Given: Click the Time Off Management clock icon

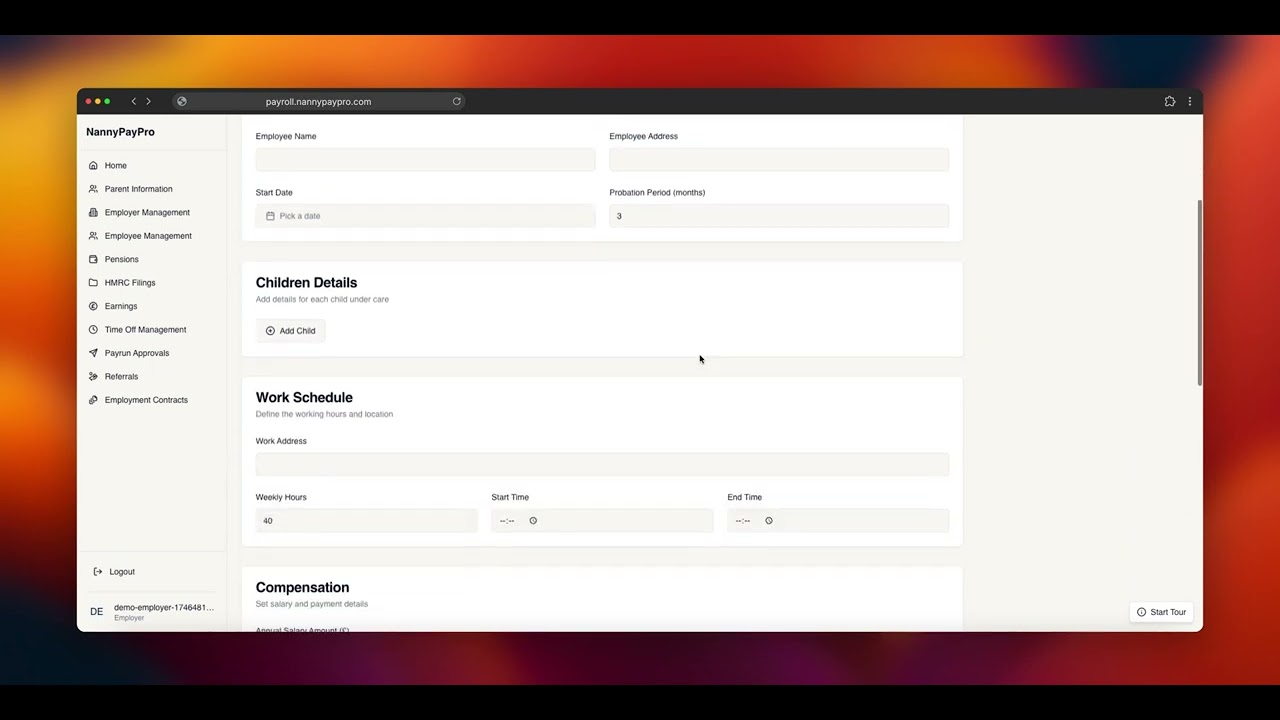Looking at the screenshot, I should 93,330.
